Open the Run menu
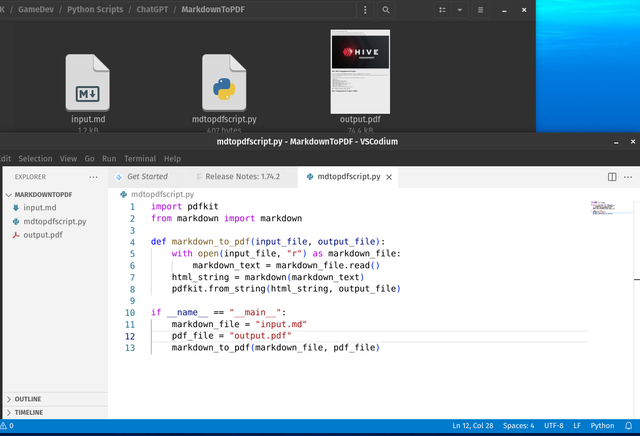The image size is (640, 436). (109, 158)
